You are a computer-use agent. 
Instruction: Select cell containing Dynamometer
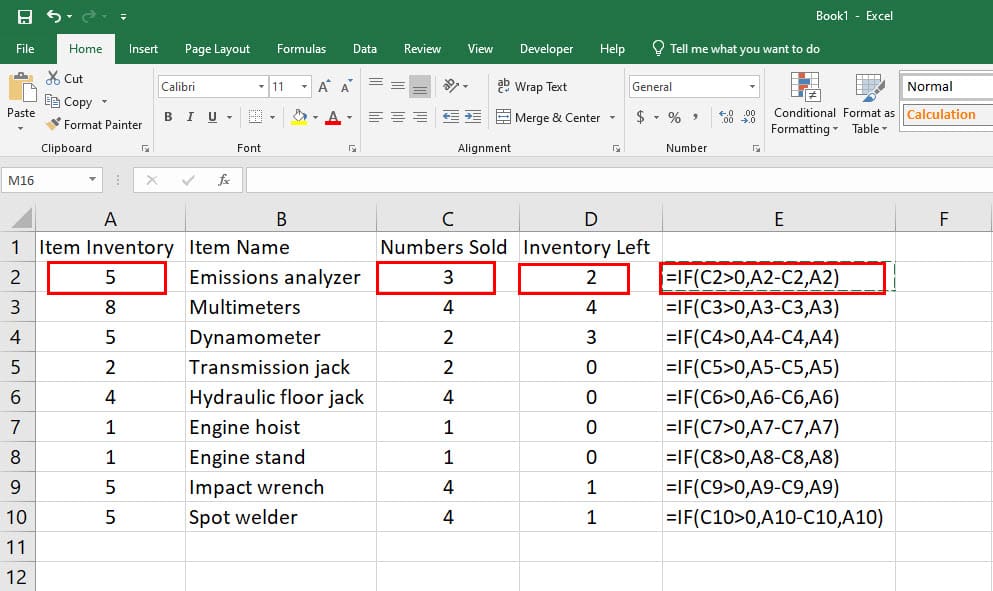(x=281, y=337)
